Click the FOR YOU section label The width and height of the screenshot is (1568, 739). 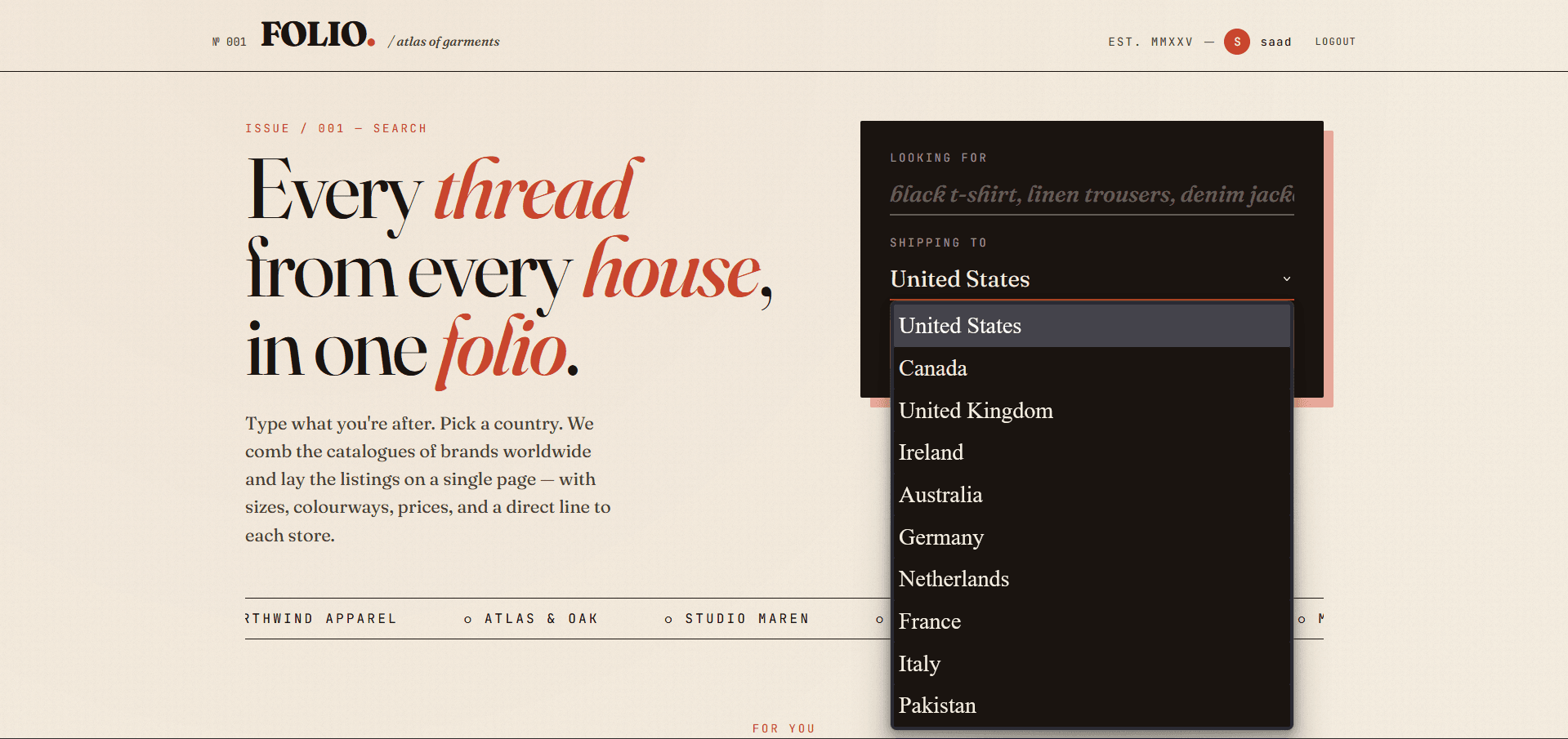[x=784, y=728]
